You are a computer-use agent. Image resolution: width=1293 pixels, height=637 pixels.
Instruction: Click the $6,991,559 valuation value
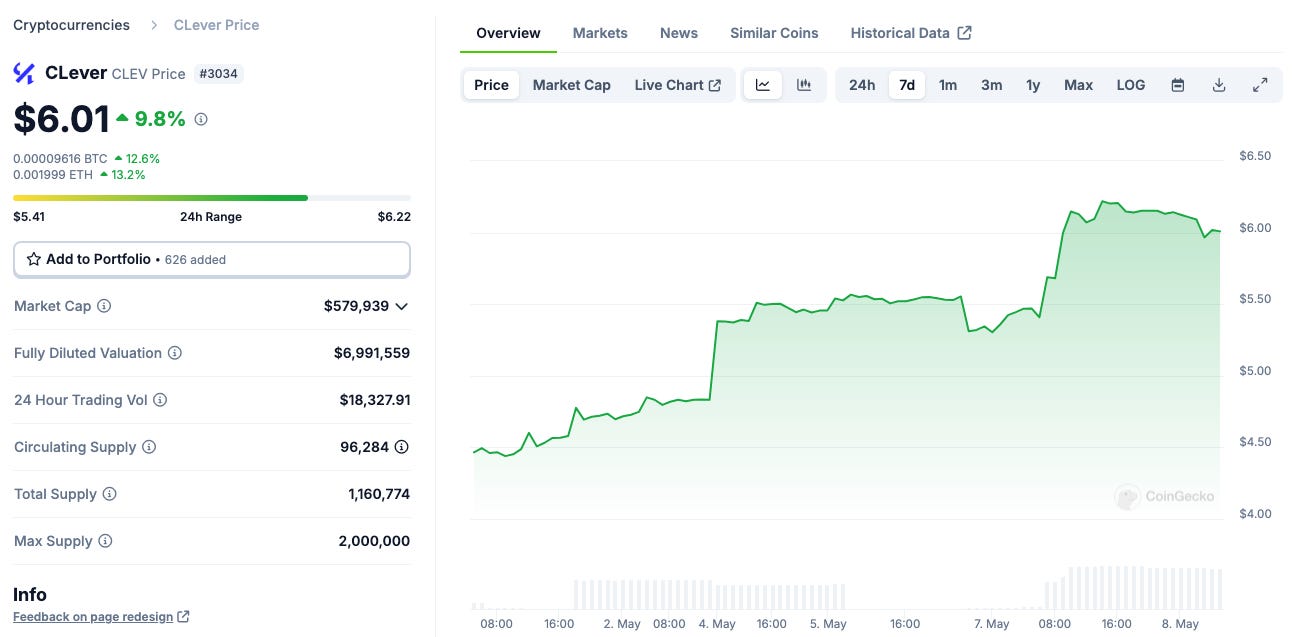click(x=372, y=353)
